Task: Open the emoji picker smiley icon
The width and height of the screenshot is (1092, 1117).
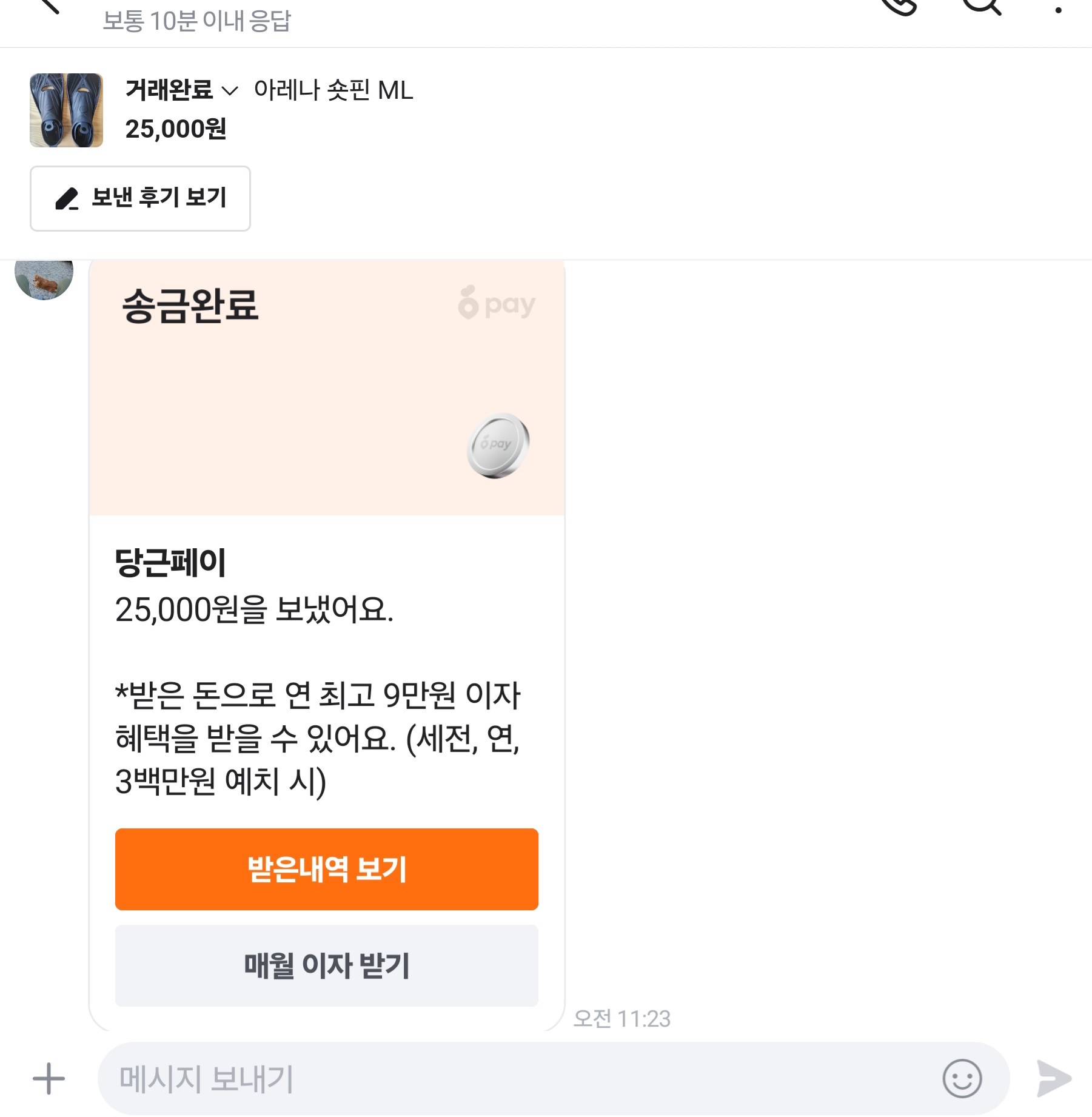Action: [962, 1079]
